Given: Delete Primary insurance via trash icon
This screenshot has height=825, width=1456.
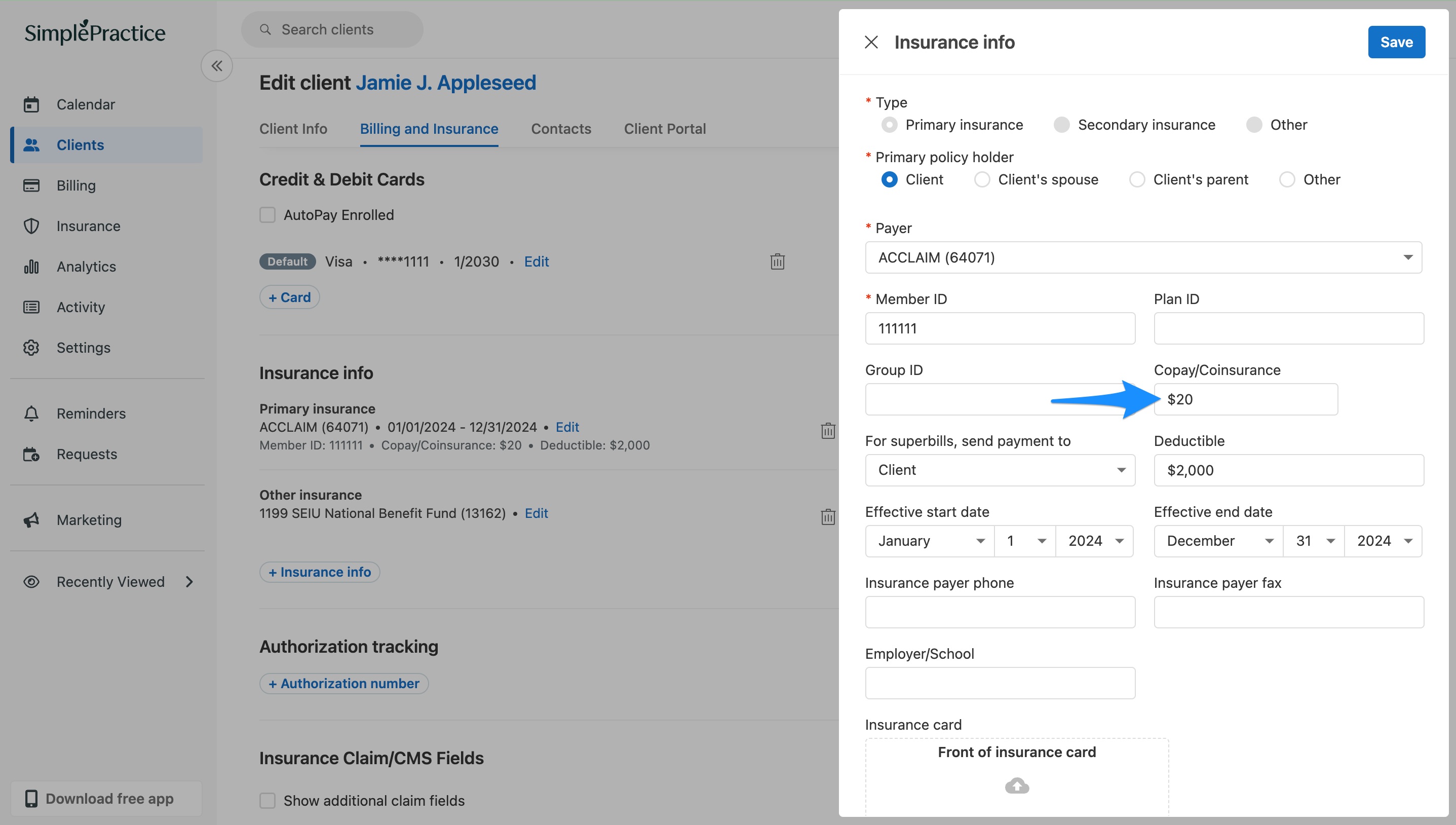Looking at the screenshot, I should 827,431.
